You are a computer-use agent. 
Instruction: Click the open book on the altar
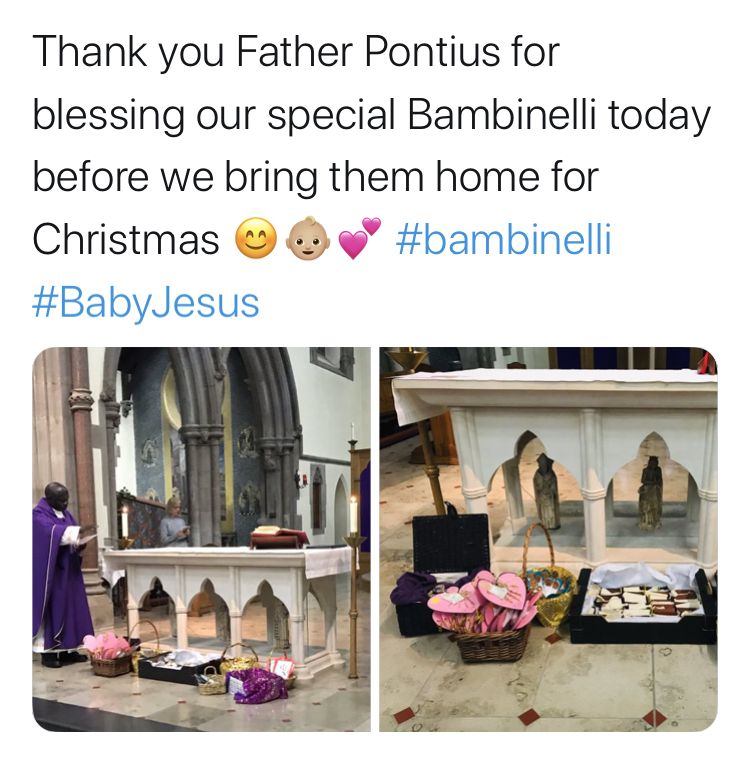pos(279,537)
